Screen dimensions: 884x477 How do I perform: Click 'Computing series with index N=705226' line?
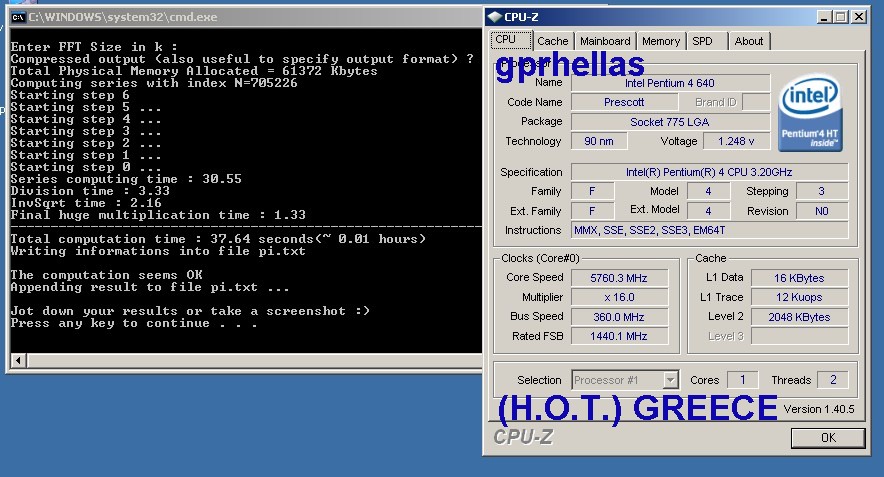(x=154, y=83)
